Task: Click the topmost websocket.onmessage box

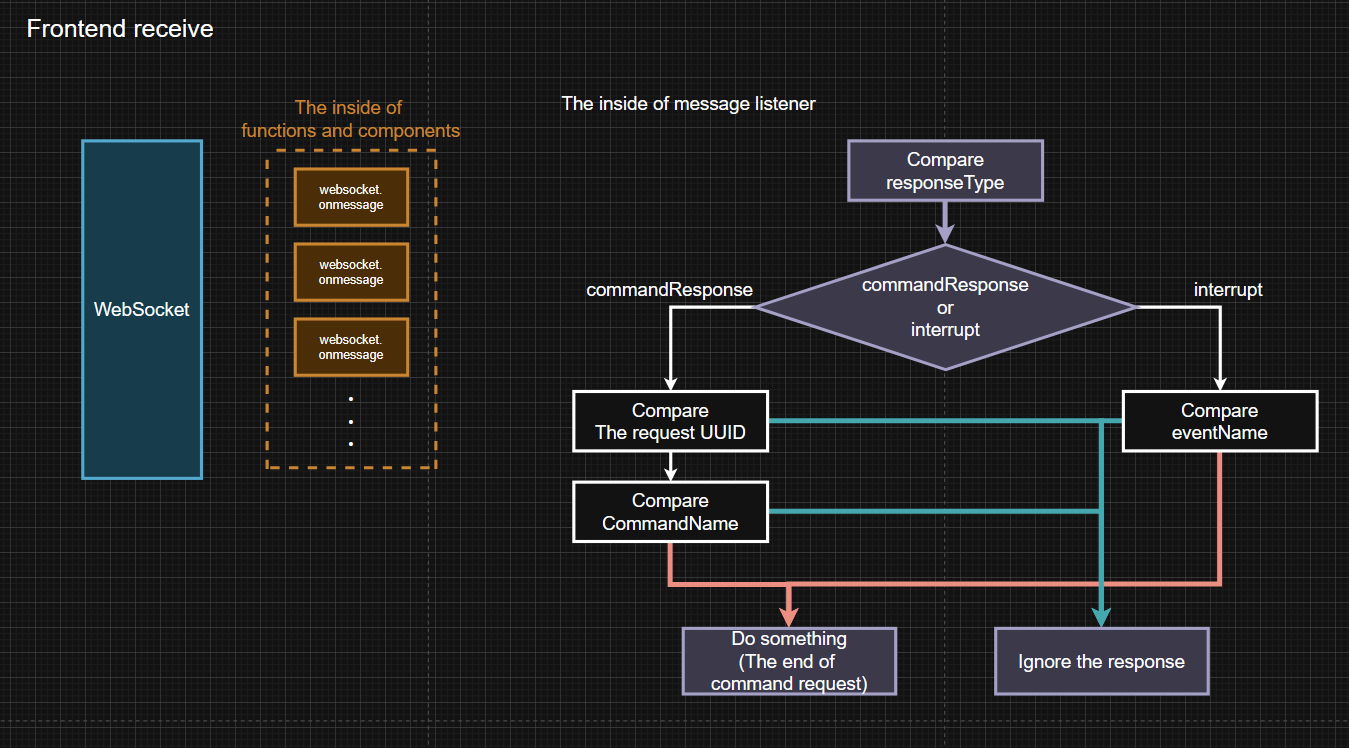Action: point(351,197)
